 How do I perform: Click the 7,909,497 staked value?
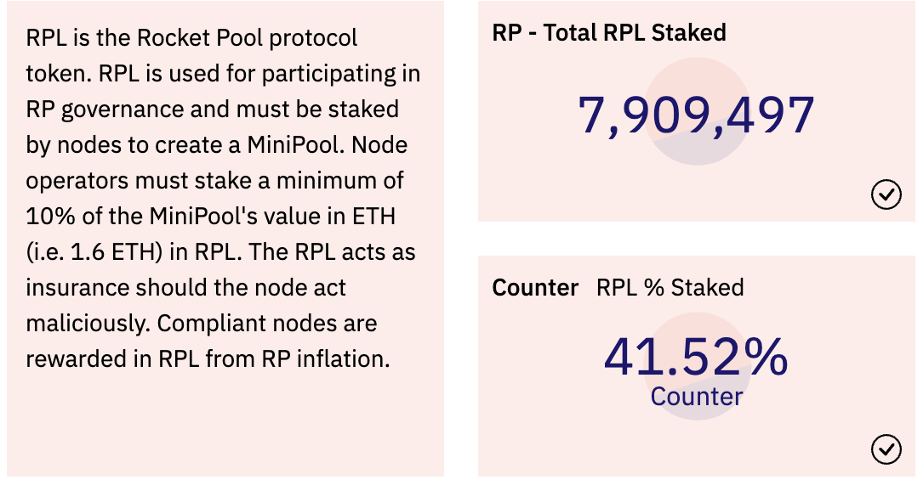tap(696, 116)
